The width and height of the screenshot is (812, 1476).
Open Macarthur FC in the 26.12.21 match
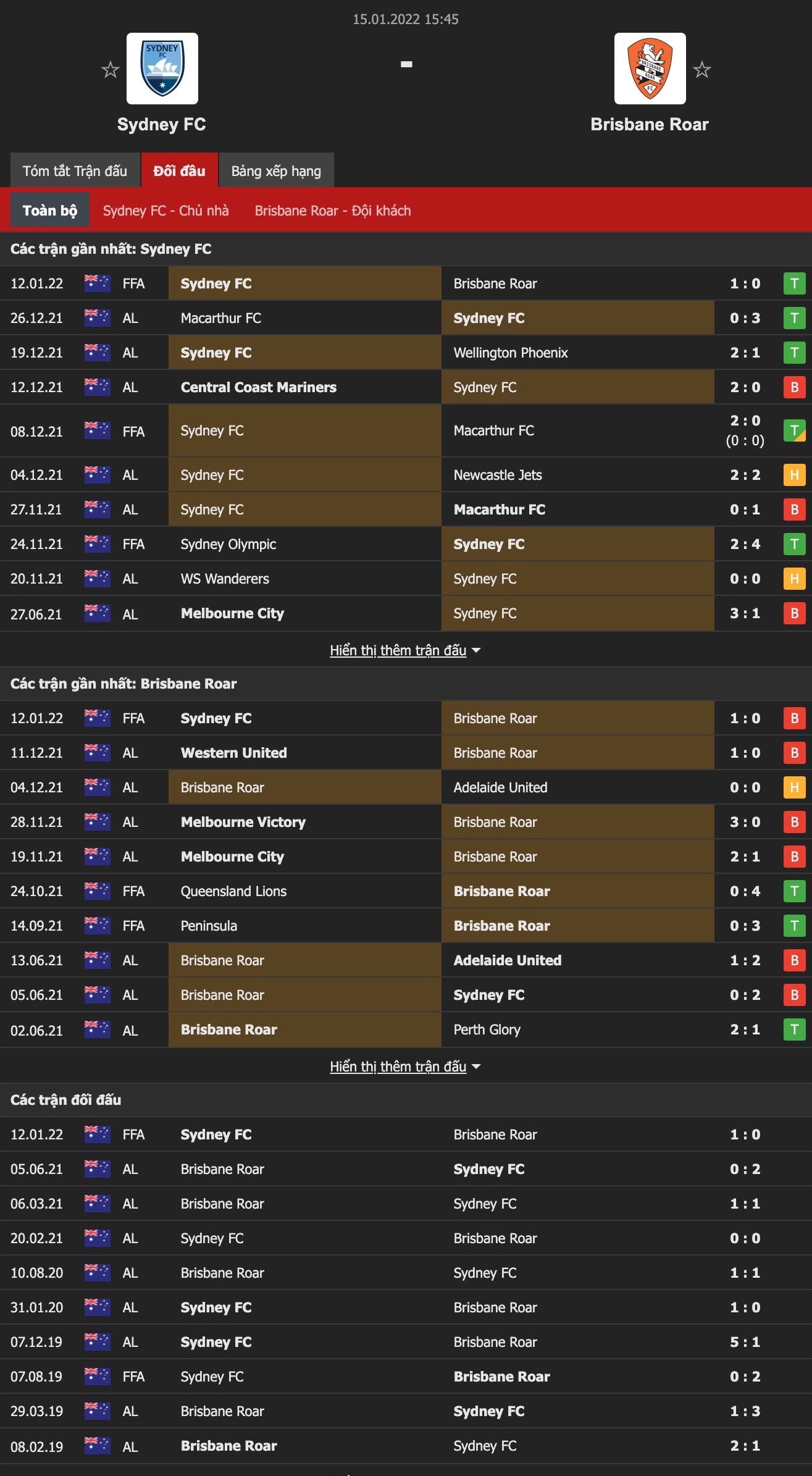pos(221,318)
